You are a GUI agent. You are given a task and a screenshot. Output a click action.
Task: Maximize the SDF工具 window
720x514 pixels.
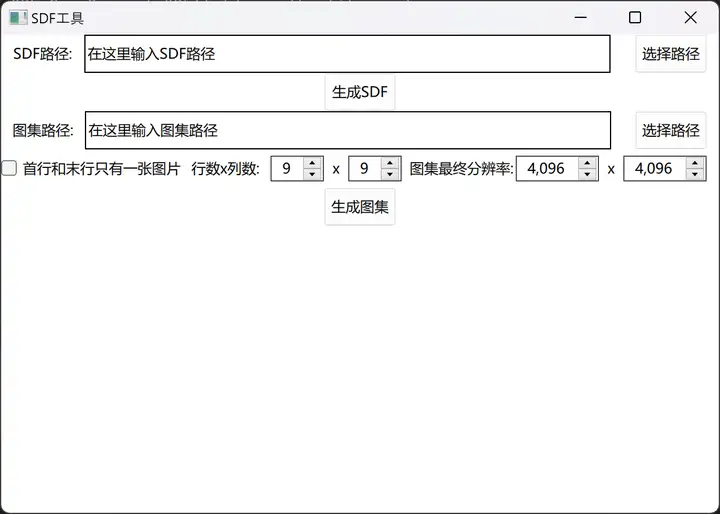[635, 17]
